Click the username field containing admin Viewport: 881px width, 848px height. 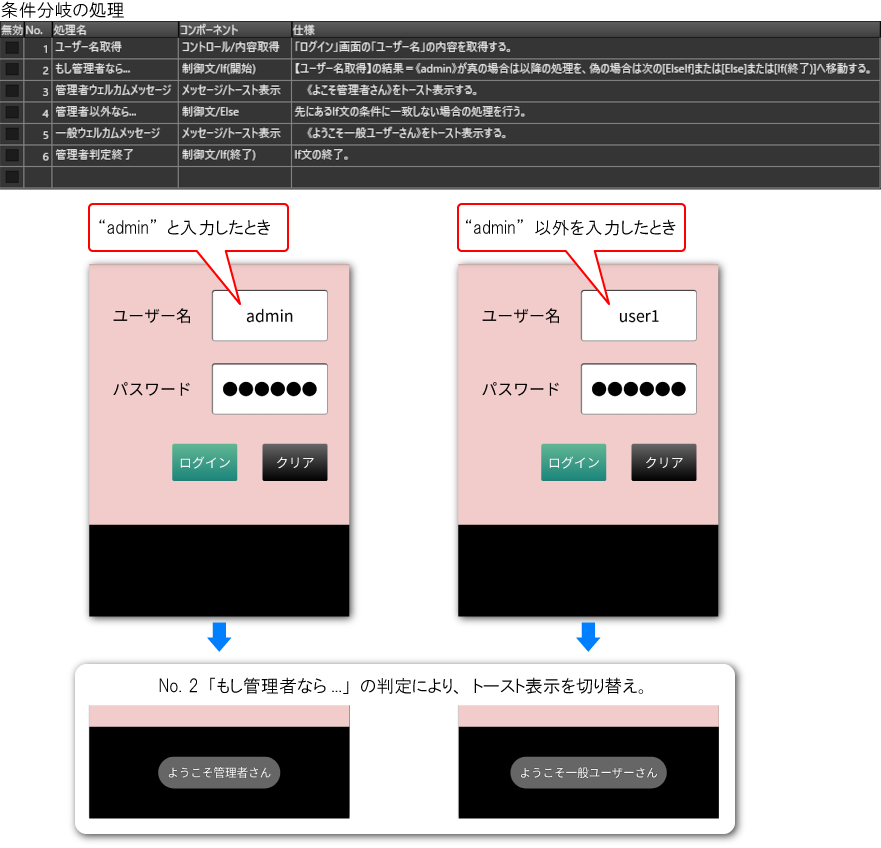pos(270,316)
